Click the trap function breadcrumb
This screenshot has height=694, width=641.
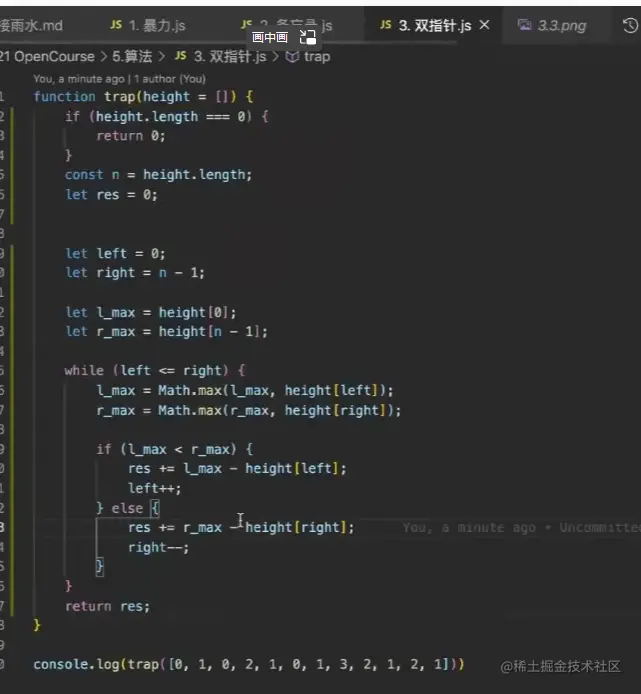(317, 57)
